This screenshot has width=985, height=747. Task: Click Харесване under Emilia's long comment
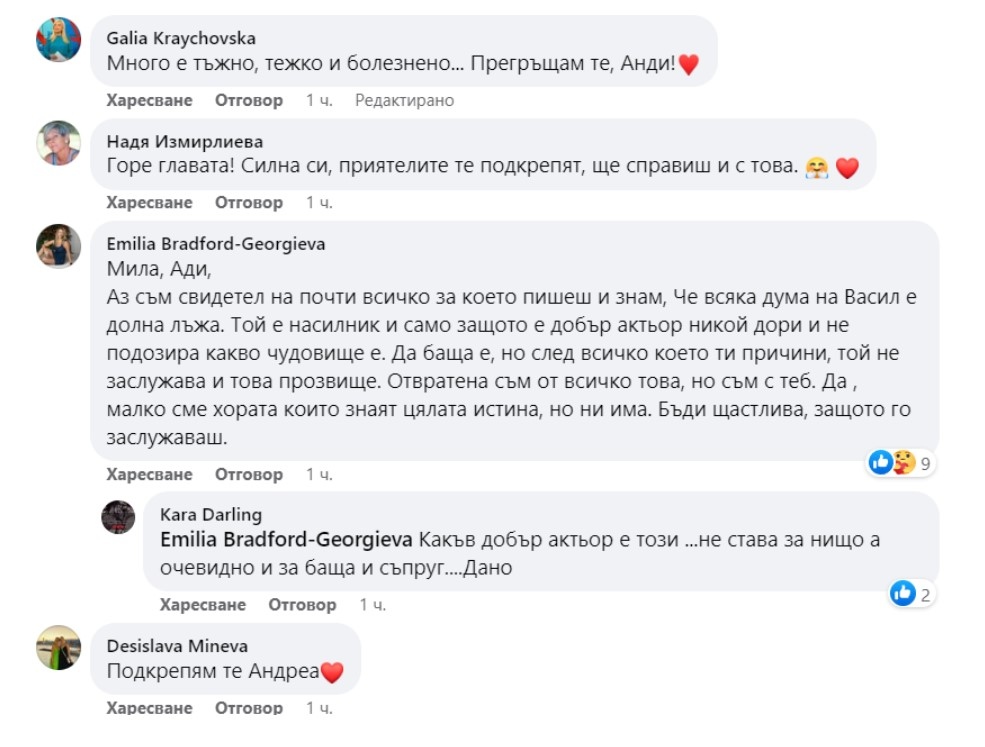click(149, 474)
